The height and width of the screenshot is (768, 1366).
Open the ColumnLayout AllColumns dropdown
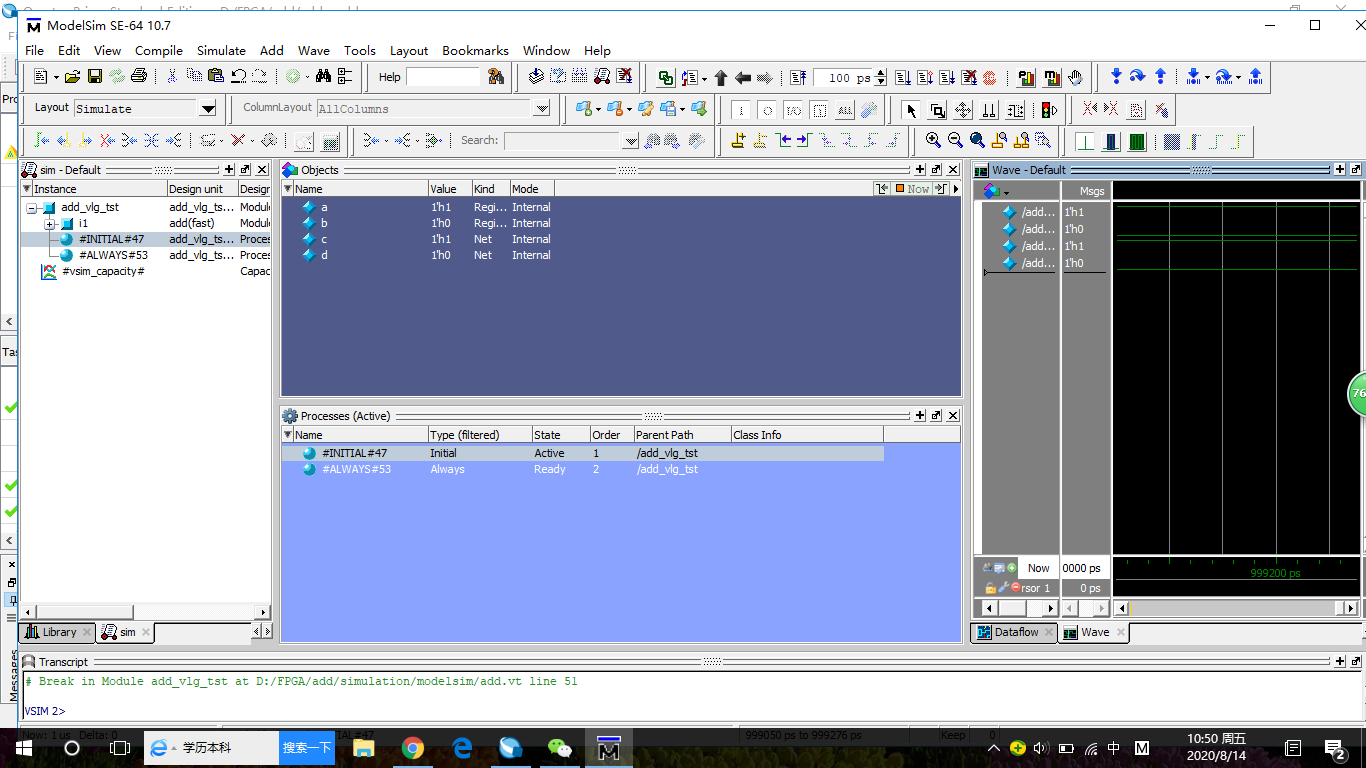[541, 109]
